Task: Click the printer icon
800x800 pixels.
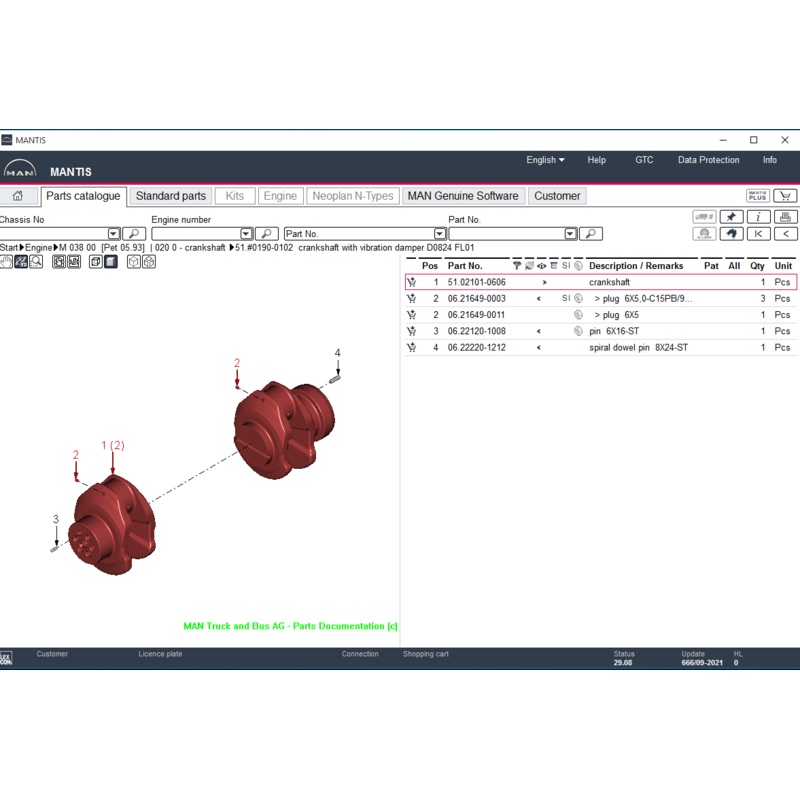Action: 786,217
